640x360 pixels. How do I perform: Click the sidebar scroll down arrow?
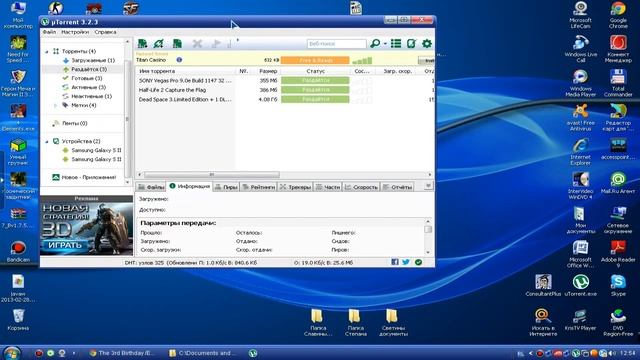pos(128,182)
